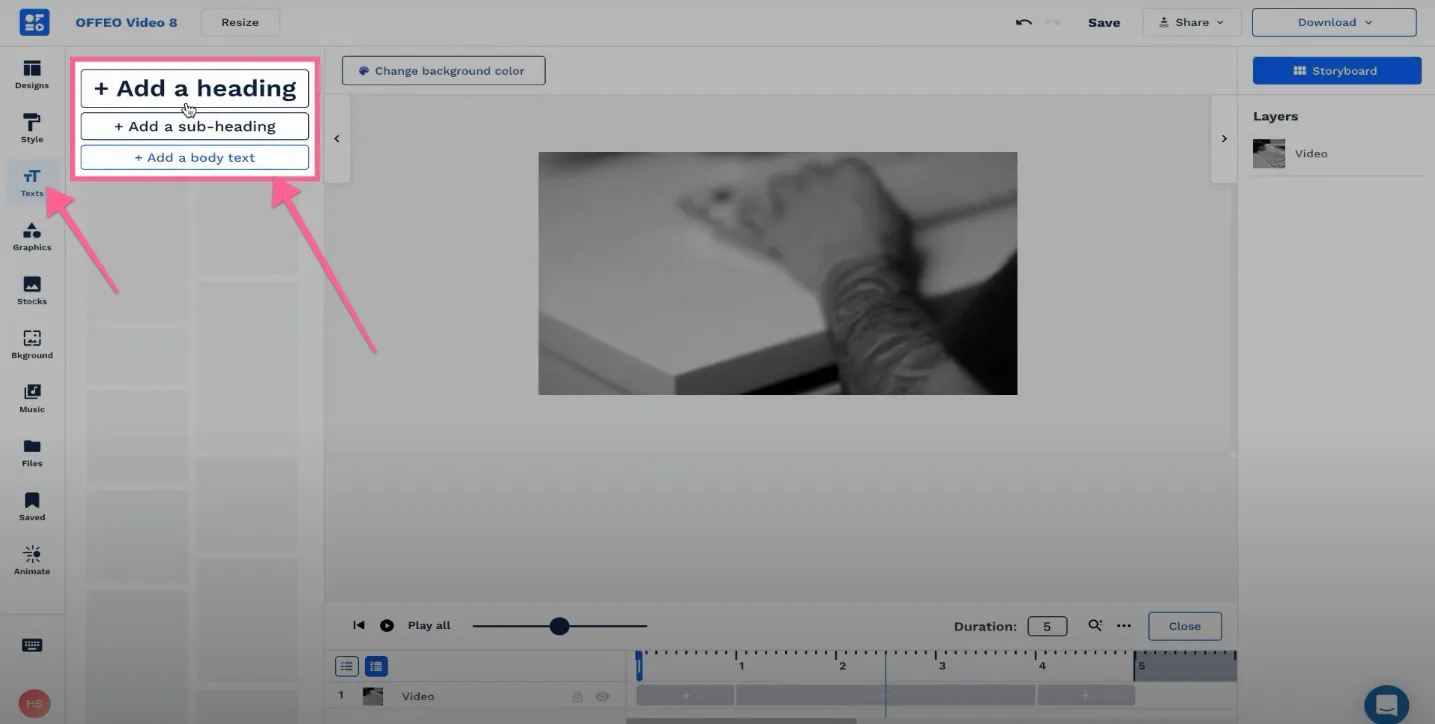Collapse the left text panel
The width and height of the screenshot is (1435, 724).
337,139
